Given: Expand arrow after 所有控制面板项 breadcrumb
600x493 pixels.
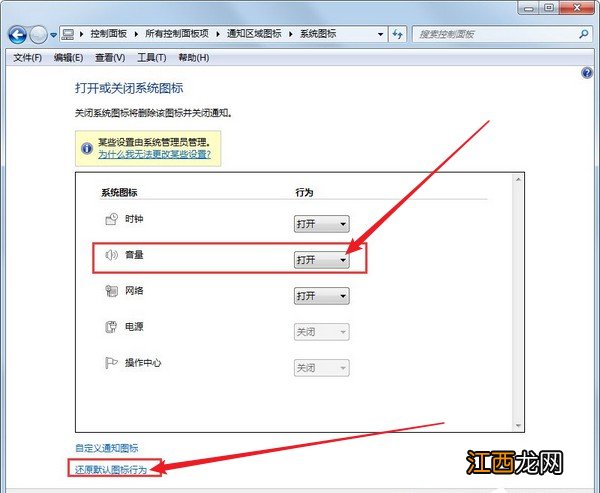Looking at the screenshot, I should 218,34.
